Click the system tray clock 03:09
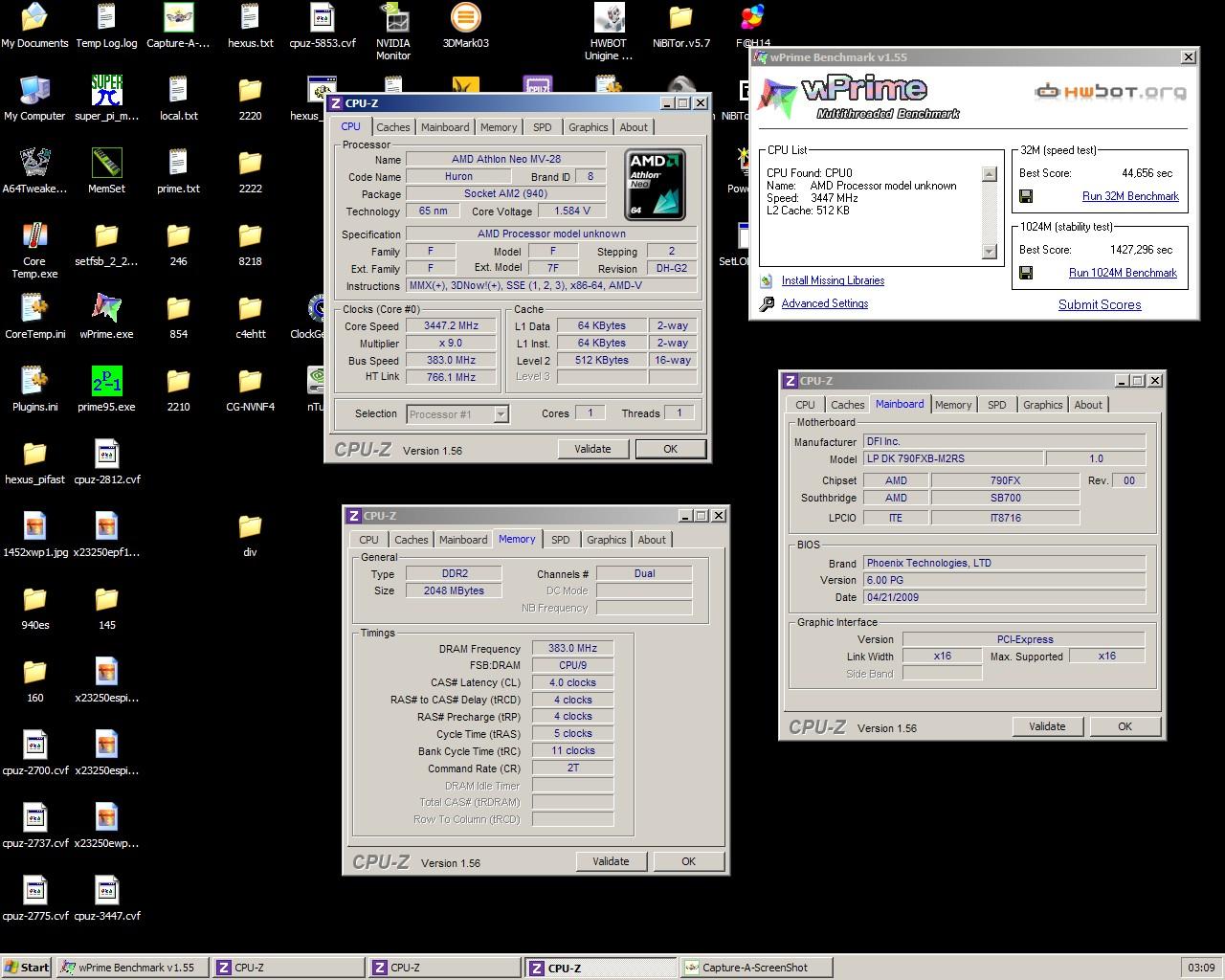 pyautogui.click(x=1201, y=968)
